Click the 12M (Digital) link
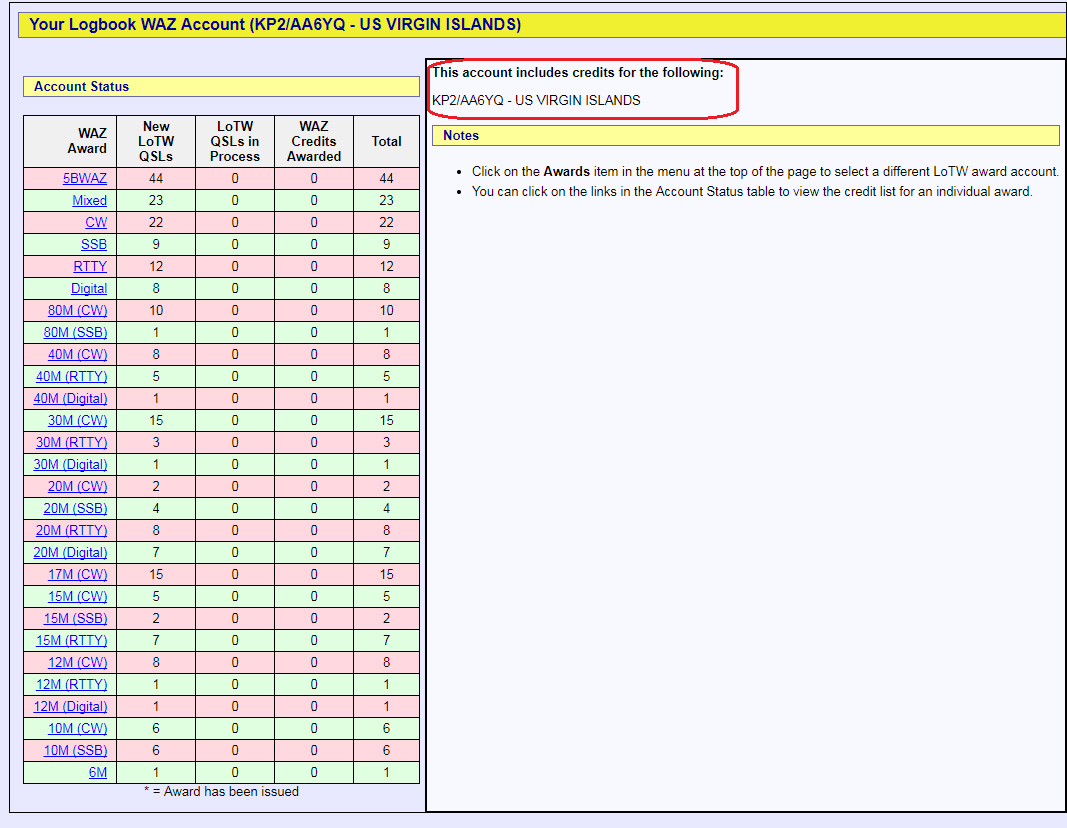 tap(70, 706)
